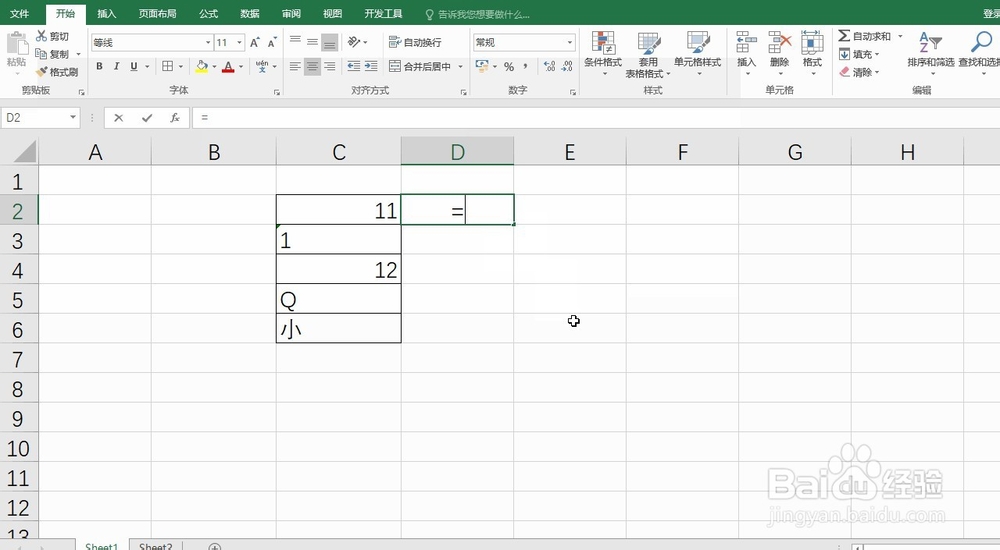Switch to the Developer (开发工具) tab

click(x=383, y=13)
